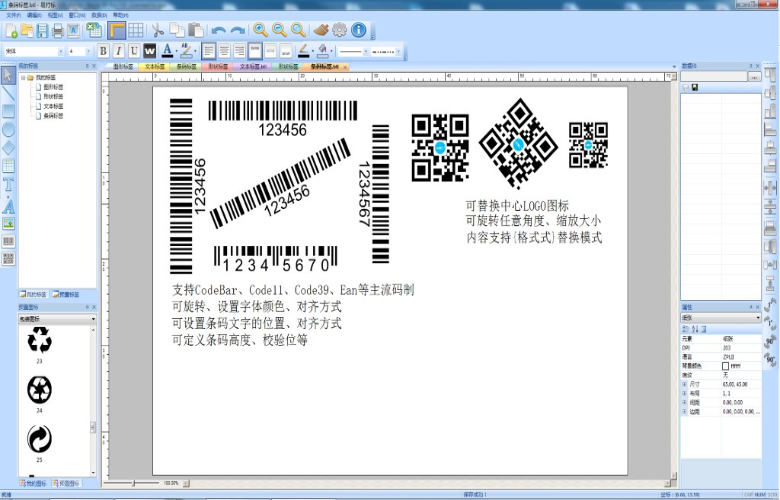Toggle underline formatting

(134, 51)
